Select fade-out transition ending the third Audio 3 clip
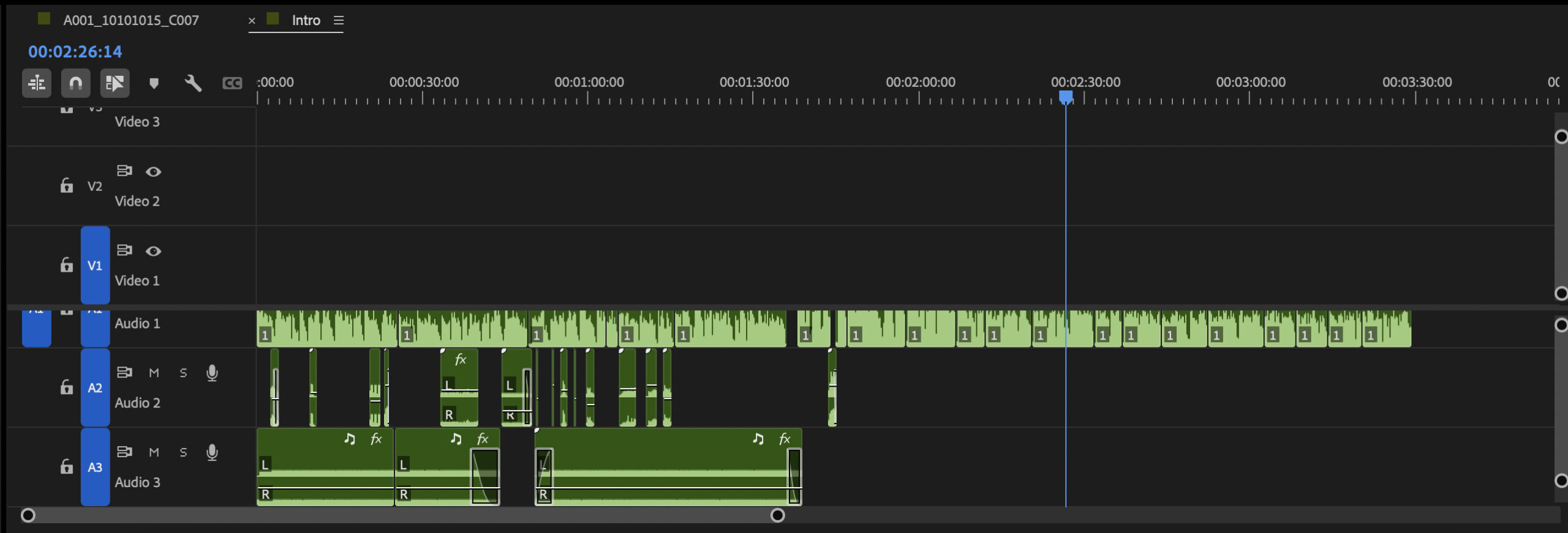This screenshot has width=1568, height=533. pyautogui.click(x=794, y=476)
